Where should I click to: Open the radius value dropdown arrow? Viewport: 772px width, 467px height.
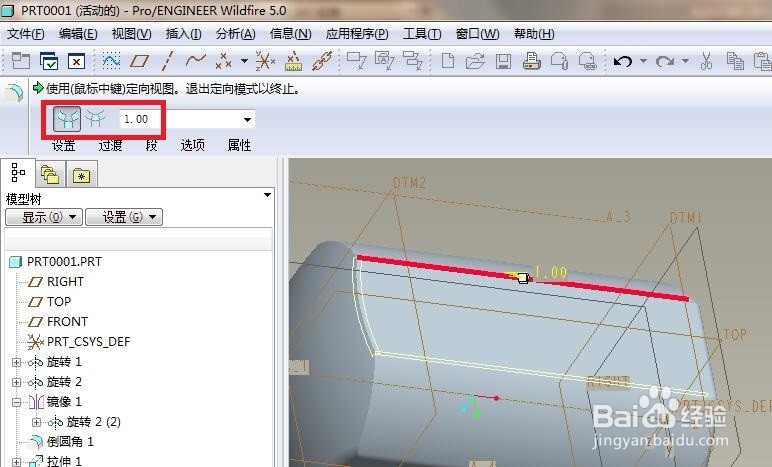[x=248, y=119]
